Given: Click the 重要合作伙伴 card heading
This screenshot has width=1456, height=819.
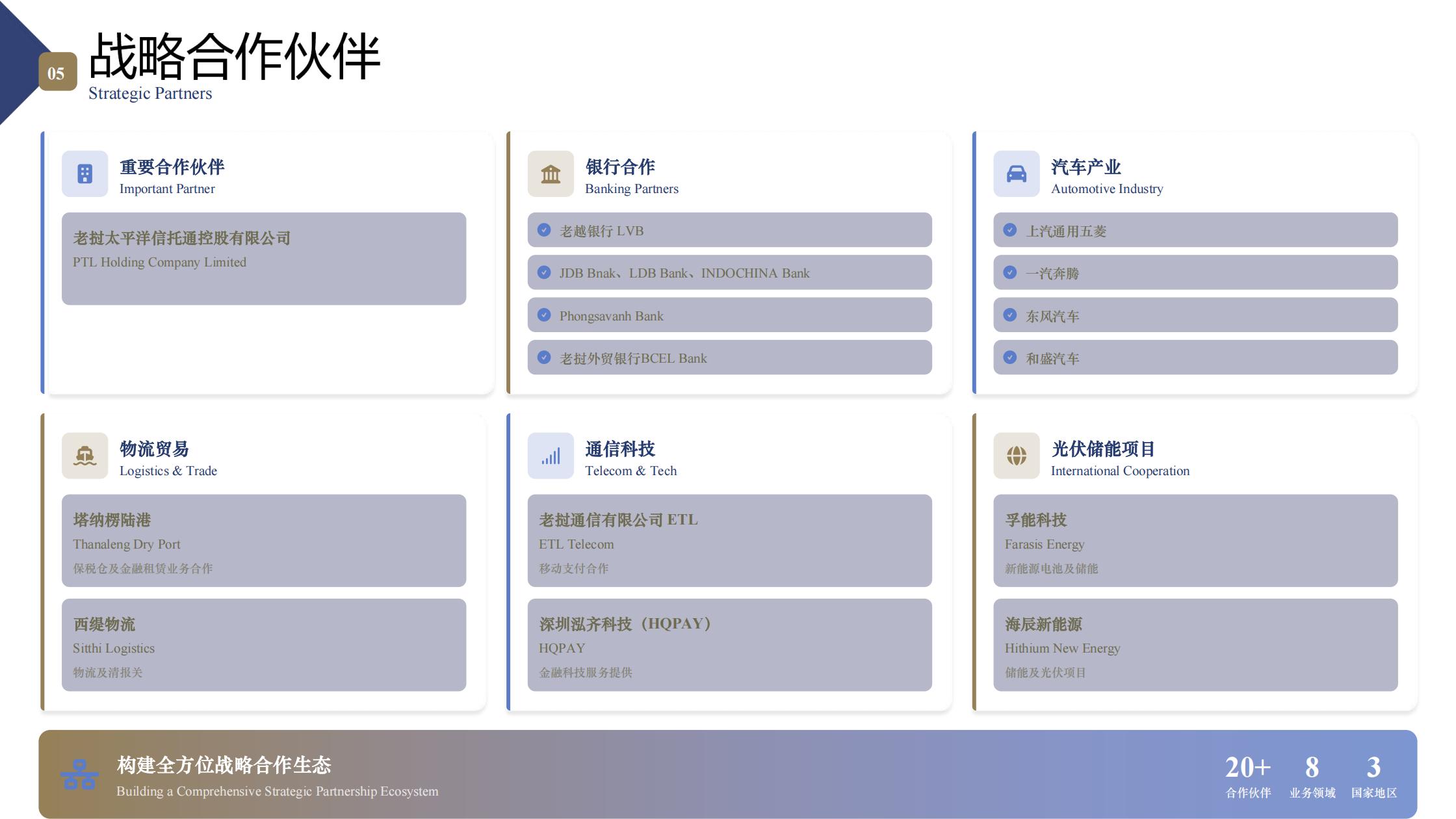Looking at the screenshot, I should 172,167.
